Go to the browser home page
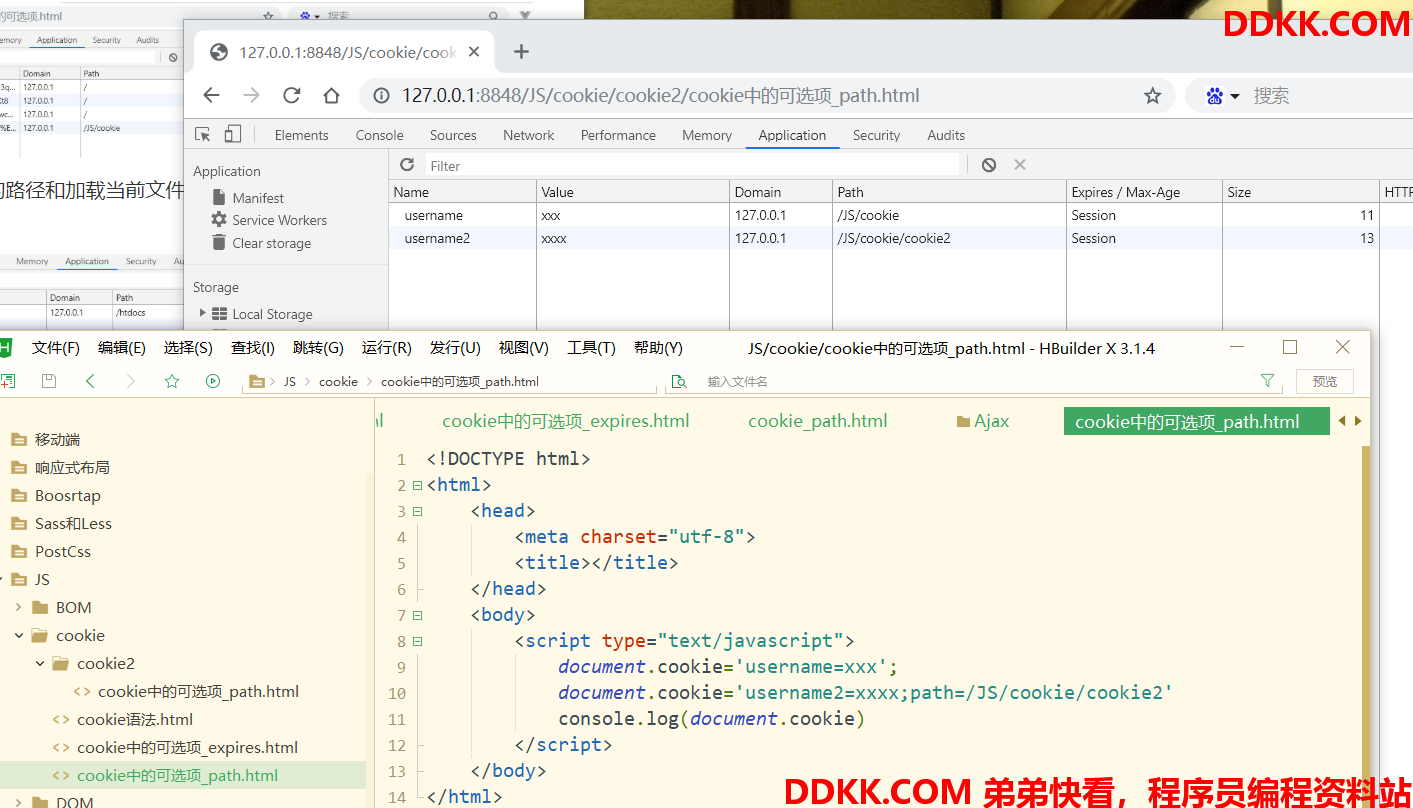The width and height of the screenshot is (1413, 808). pyautogui.click(x=331, y=95)
